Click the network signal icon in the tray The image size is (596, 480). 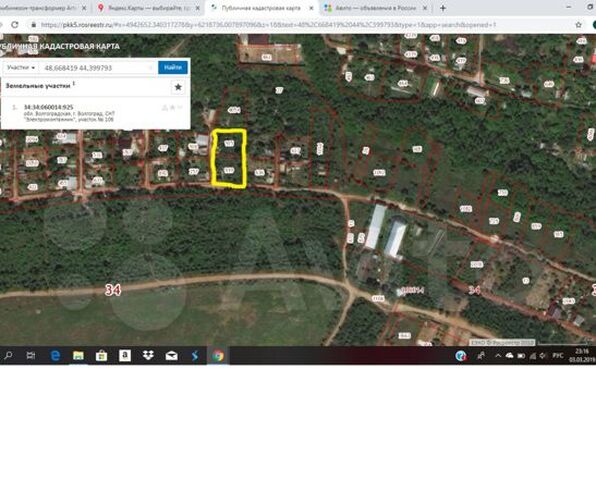(533, 355)
